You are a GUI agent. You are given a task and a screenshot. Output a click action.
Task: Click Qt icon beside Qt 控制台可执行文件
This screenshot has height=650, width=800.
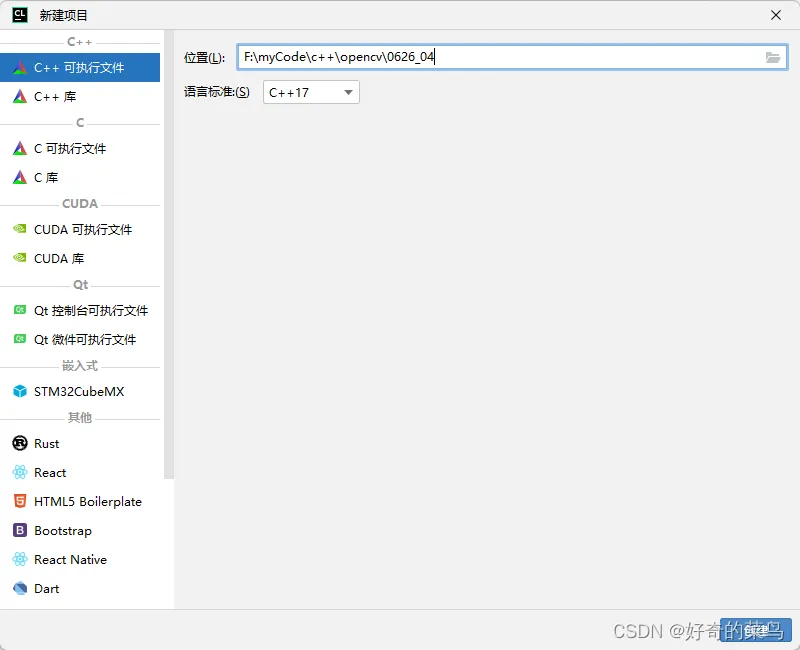19,310
